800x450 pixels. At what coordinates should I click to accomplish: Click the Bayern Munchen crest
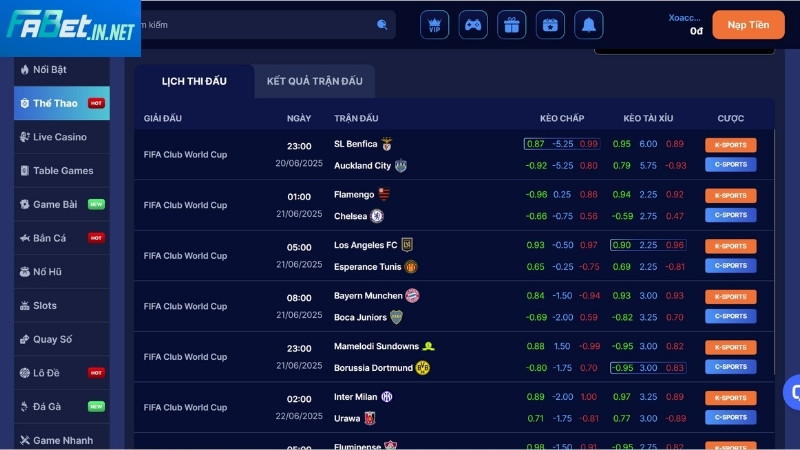(x=412, y=295)
